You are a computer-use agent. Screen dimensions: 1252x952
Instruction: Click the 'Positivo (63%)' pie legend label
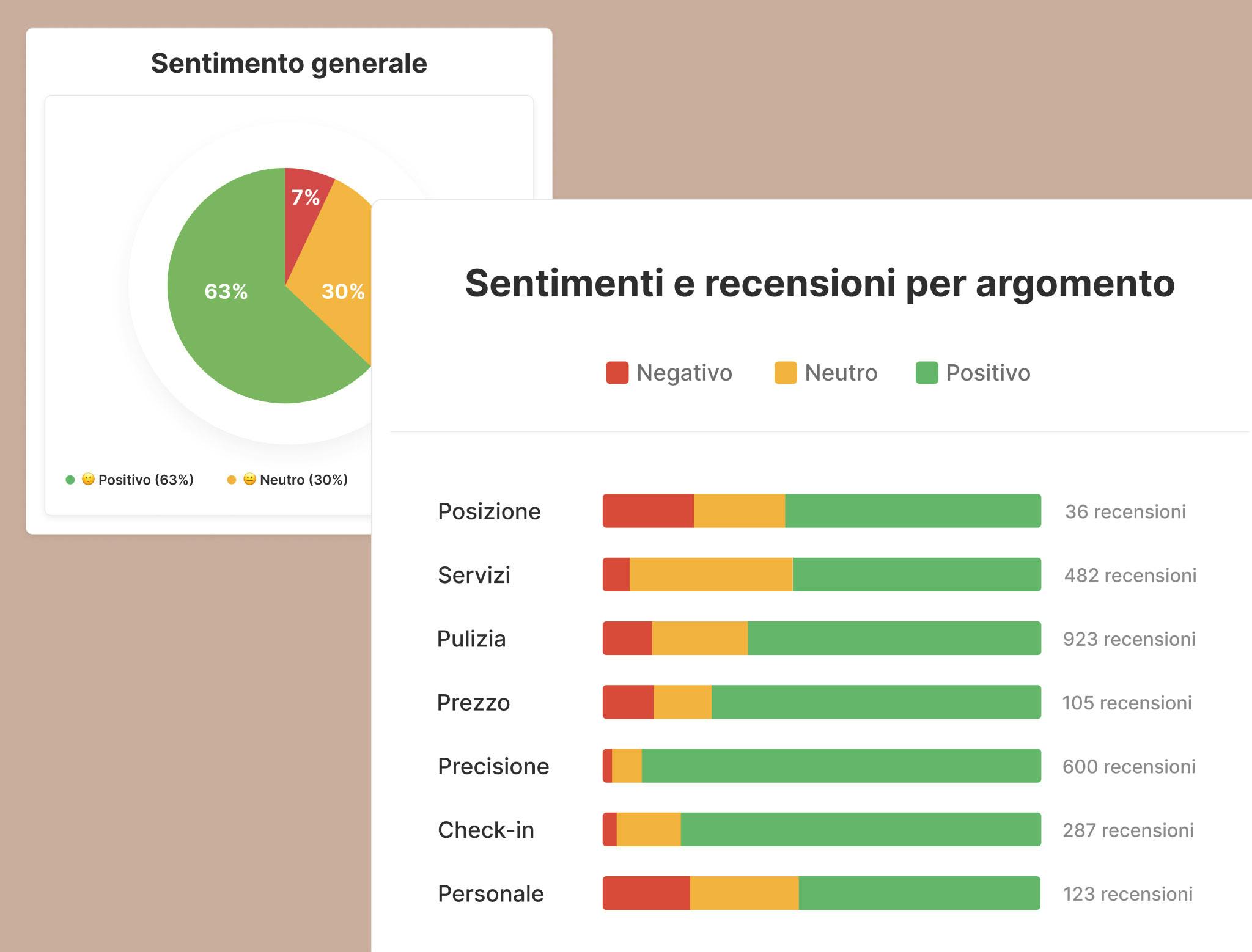pos(145,480)
